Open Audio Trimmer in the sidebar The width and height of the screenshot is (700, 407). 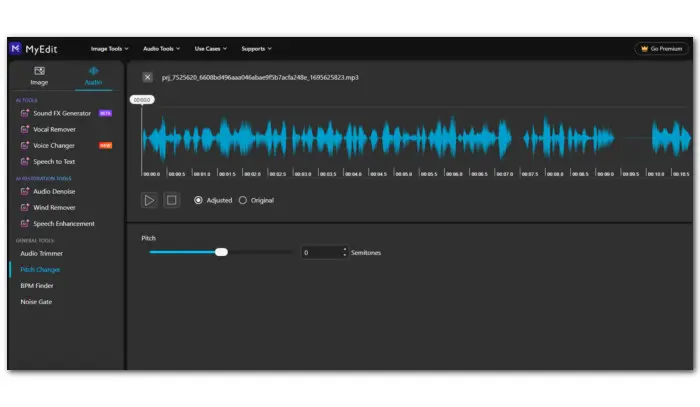[42, 253]
